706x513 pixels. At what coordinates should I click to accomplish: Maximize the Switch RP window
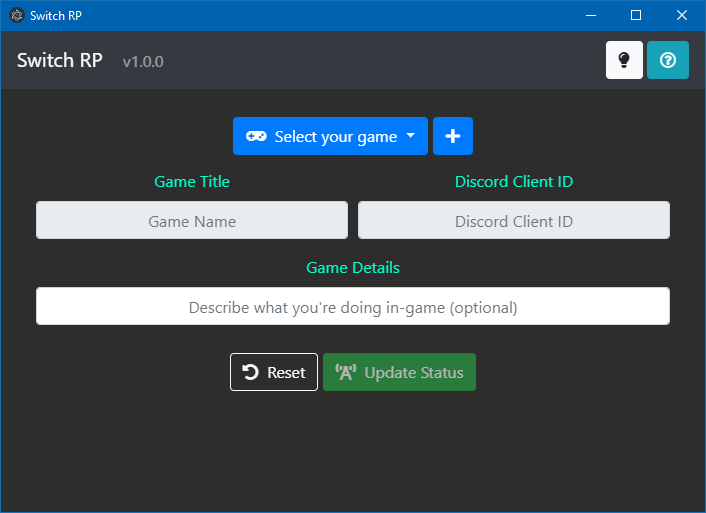point(636,15)
